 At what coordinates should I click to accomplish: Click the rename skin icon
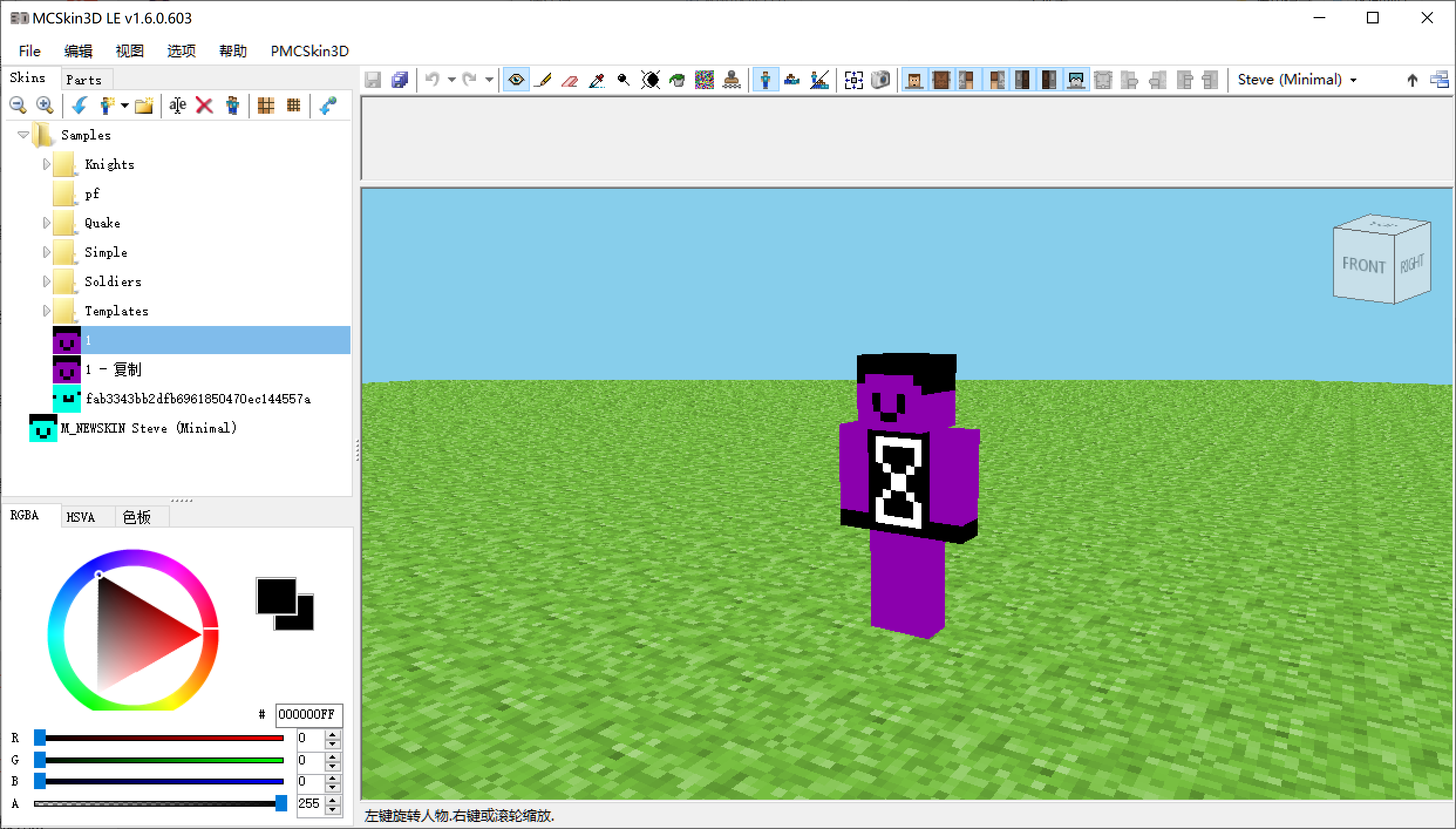[177, 106]
